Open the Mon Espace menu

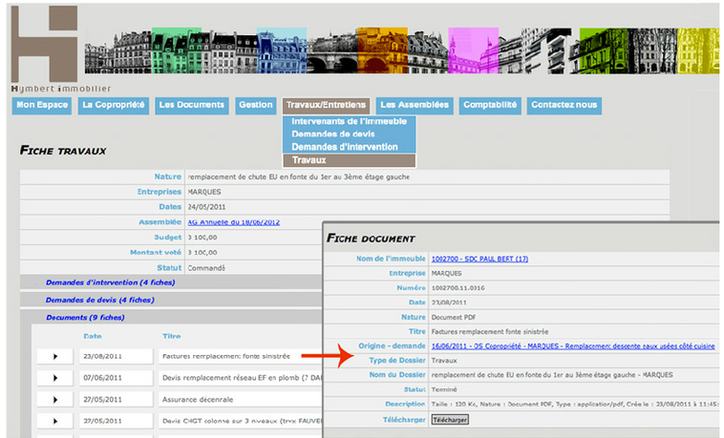pos(42,105)
